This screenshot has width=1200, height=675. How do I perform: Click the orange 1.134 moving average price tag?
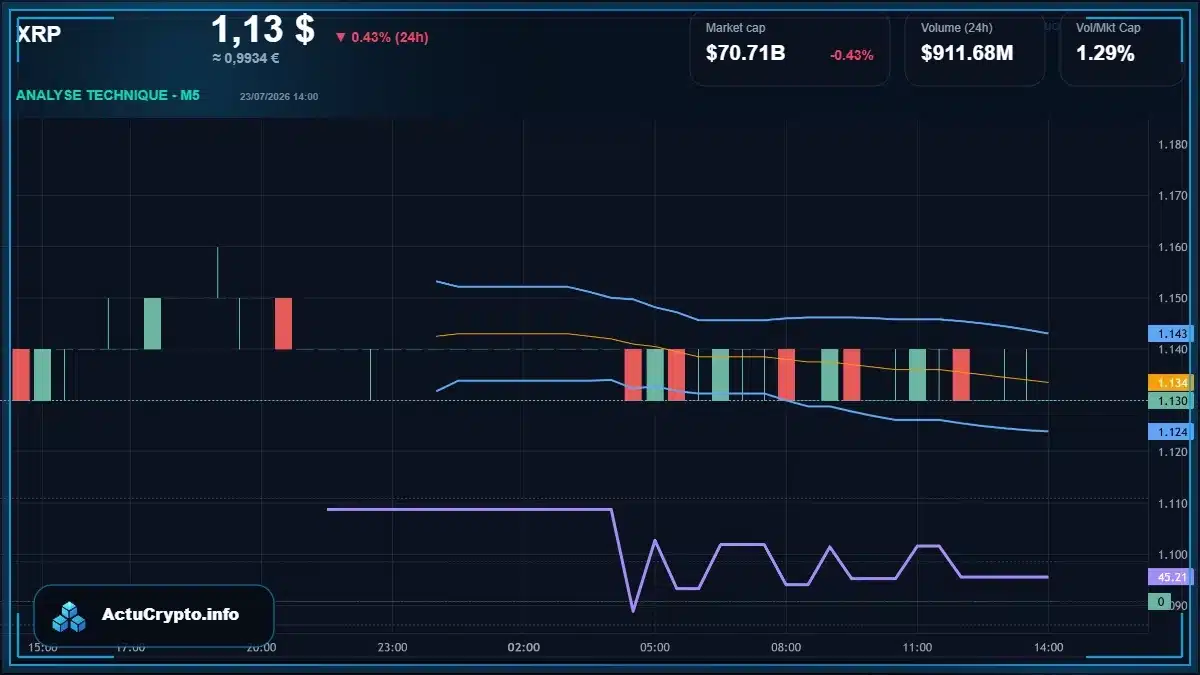tap(1169, 383)
